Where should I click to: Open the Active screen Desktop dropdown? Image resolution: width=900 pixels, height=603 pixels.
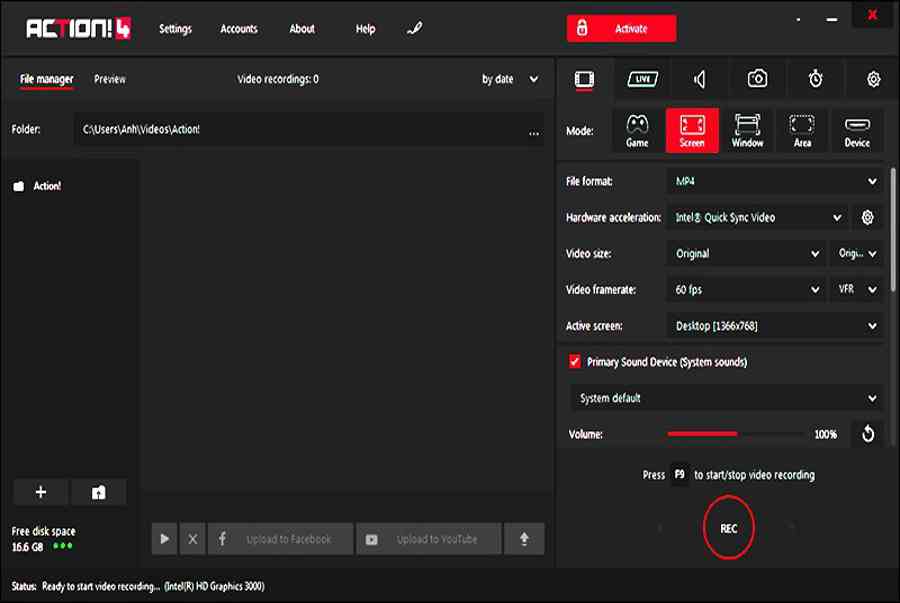pyautogui.click(x=774, y=326)
